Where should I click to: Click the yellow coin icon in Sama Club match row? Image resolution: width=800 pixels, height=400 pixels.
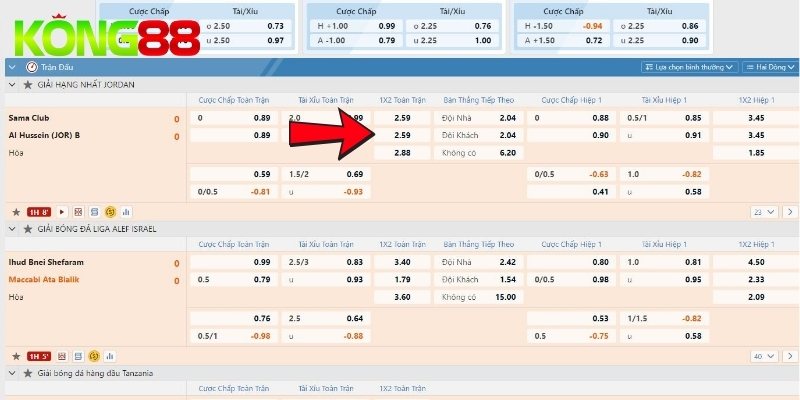pyautogui.click(x=110, y=212)
